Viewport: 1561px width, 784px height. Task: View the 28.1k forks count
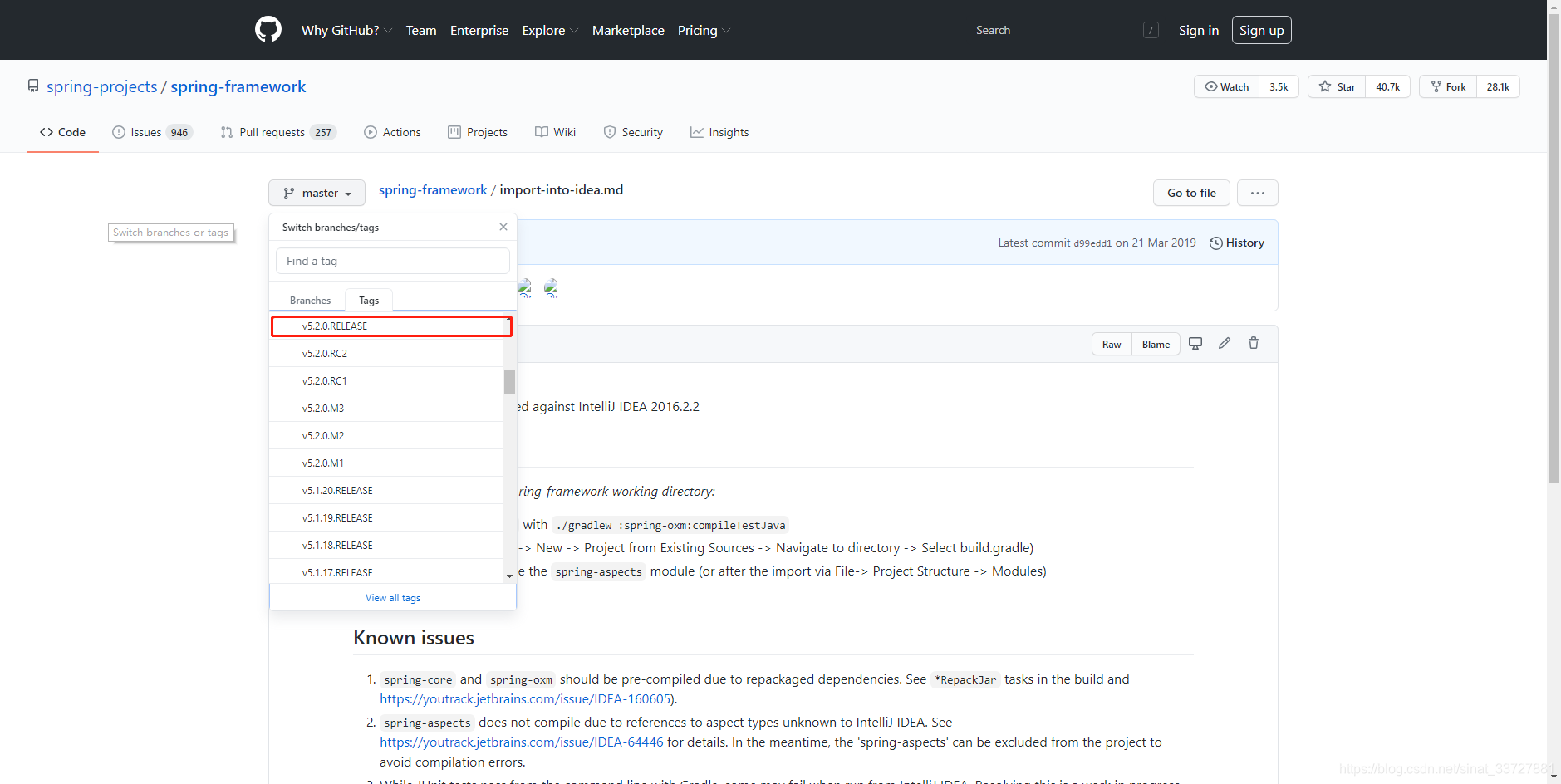coord(1498,86)
